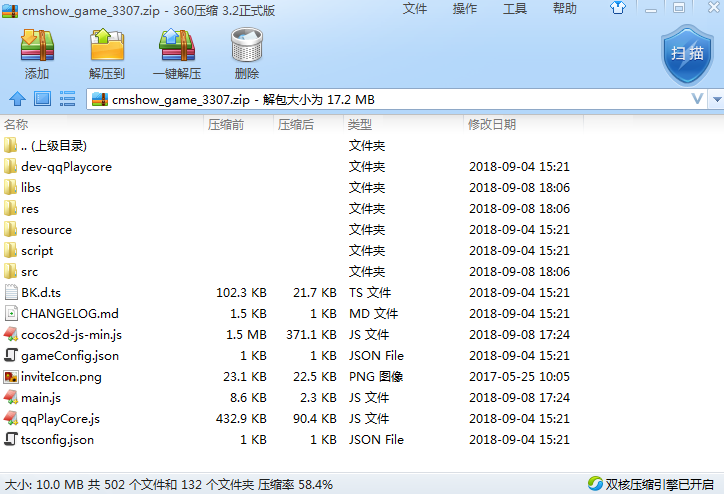The height and width of the screenshot is (494, 724).
Task: Click the 2017-05-25 10:05 date cell
Action: click(519, 377)
